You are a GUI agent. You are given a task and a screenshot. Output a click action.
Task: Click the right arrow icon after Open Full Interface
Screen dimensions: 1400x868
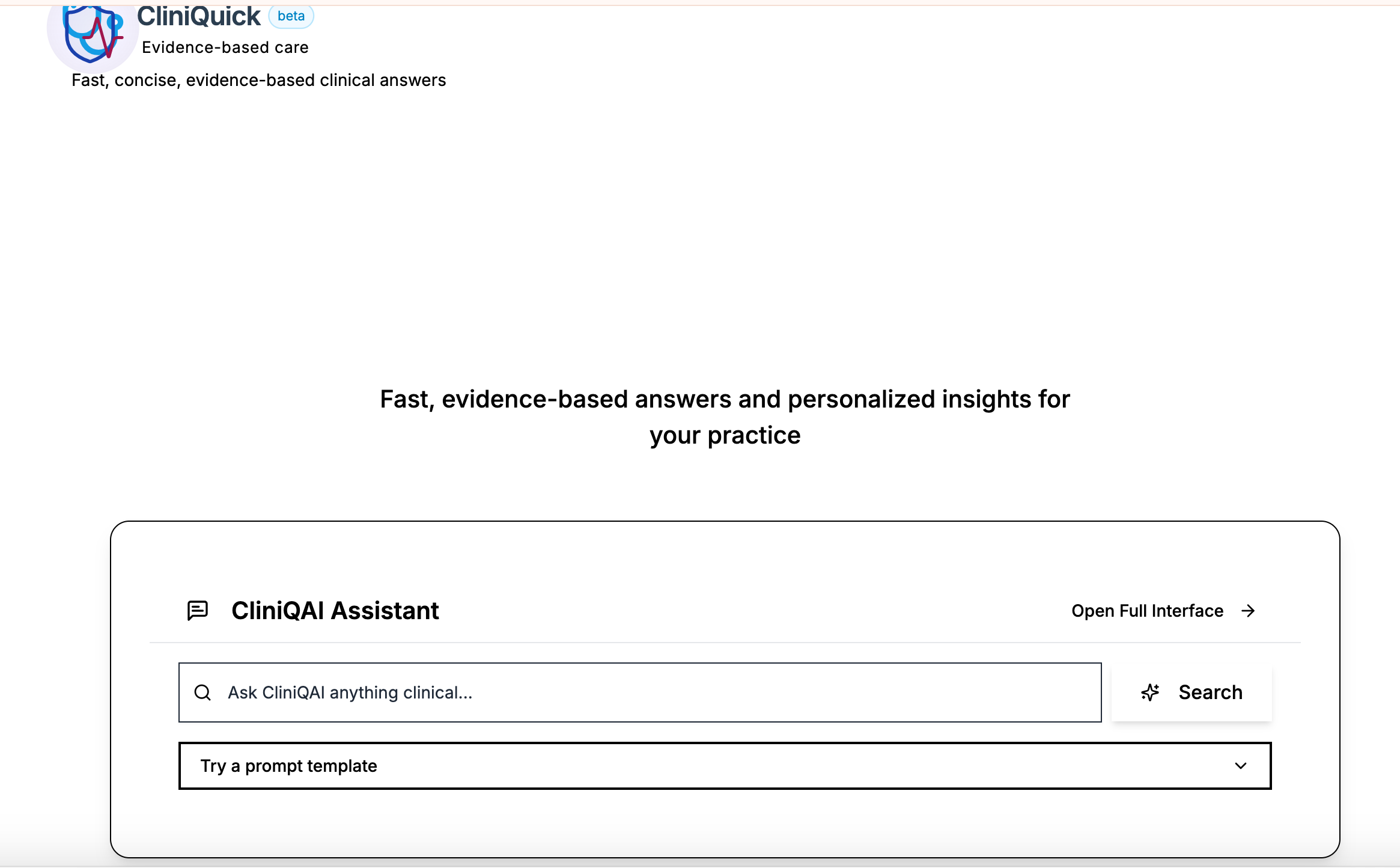pos(1248,611)
